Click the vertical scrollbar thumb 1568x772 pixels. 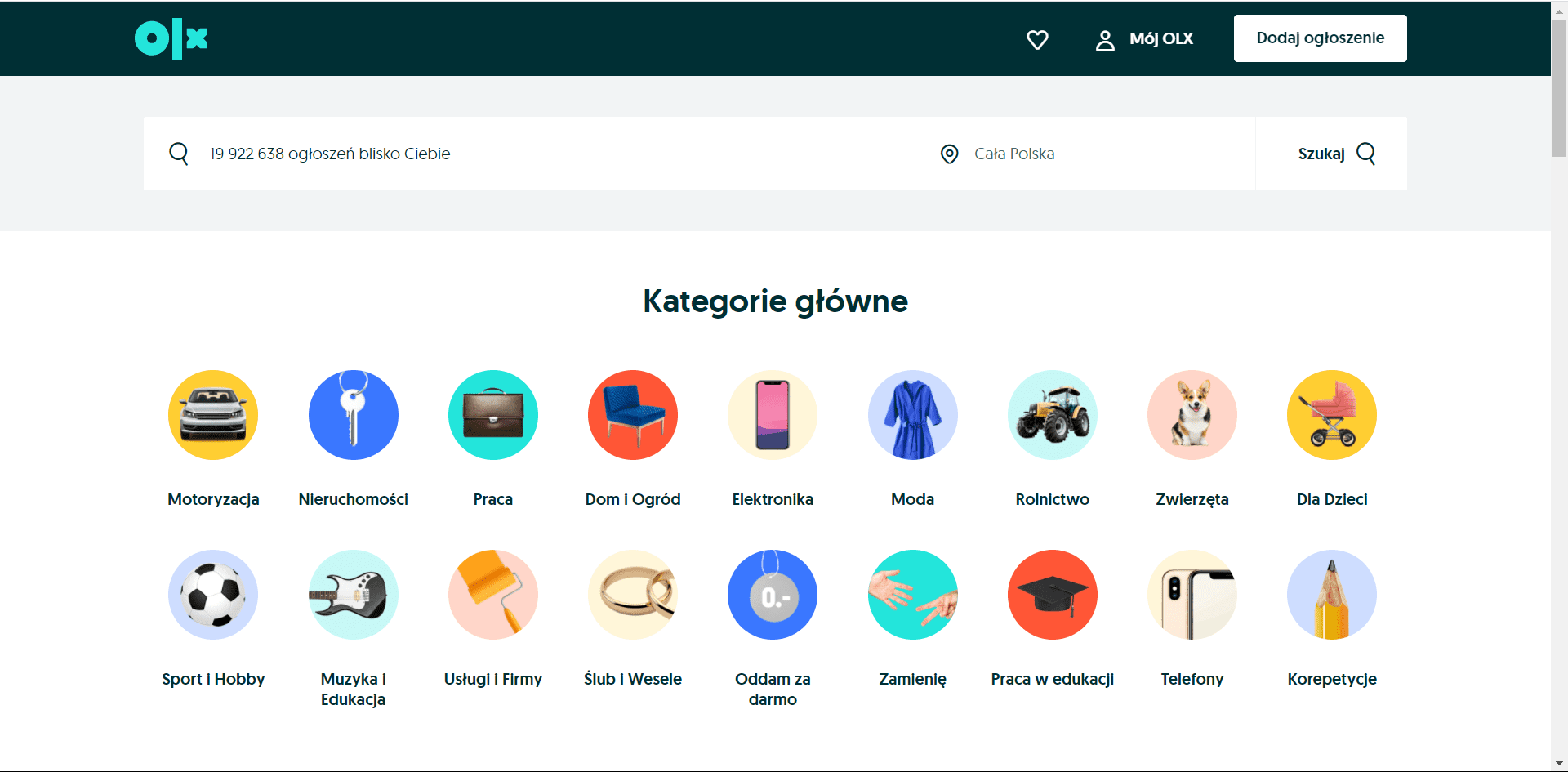1559,87
